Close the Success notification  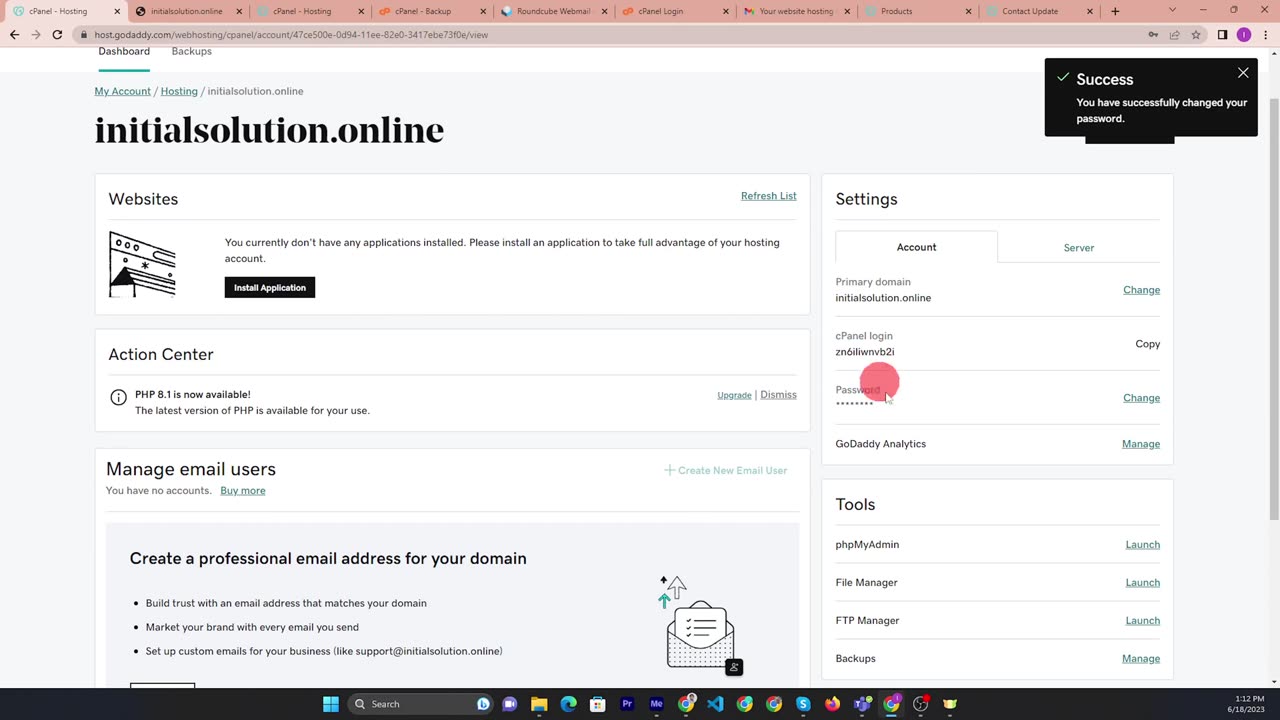1243,73
